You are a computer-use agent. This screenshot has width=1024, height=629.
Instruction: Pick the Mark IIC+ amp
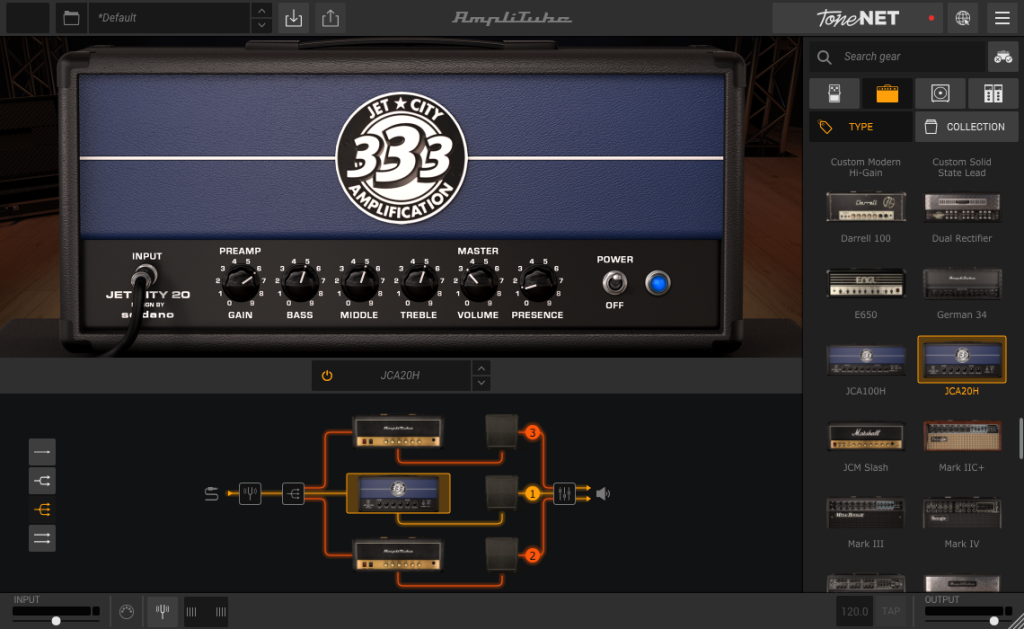tap(961, 436)
